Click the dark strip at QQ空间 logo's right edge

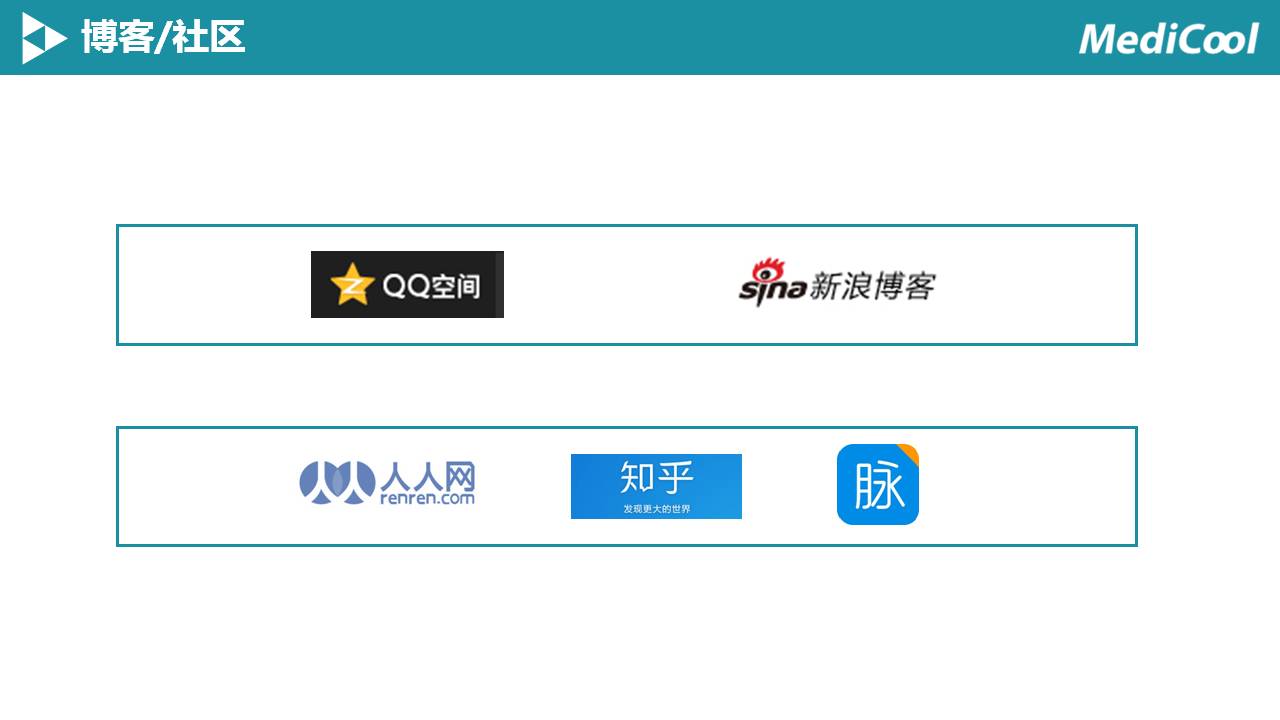click(x=499, y=285)
